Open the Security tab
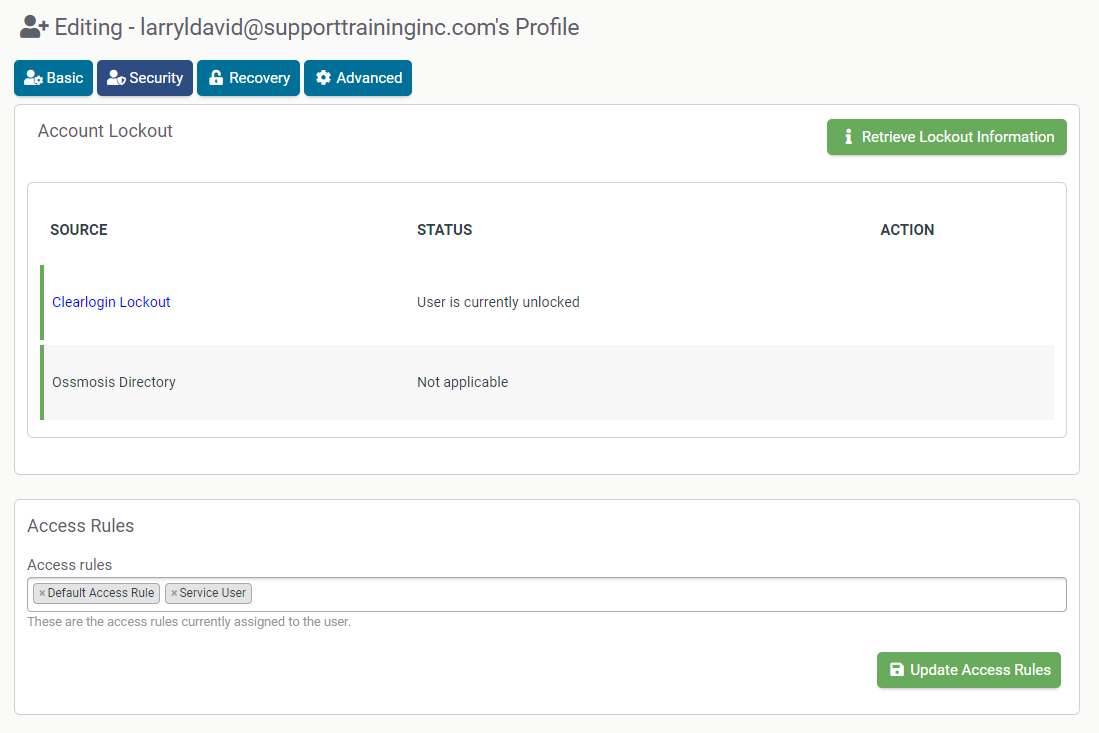The width and height of the screenshot is (1099, 733). point(145,78)
